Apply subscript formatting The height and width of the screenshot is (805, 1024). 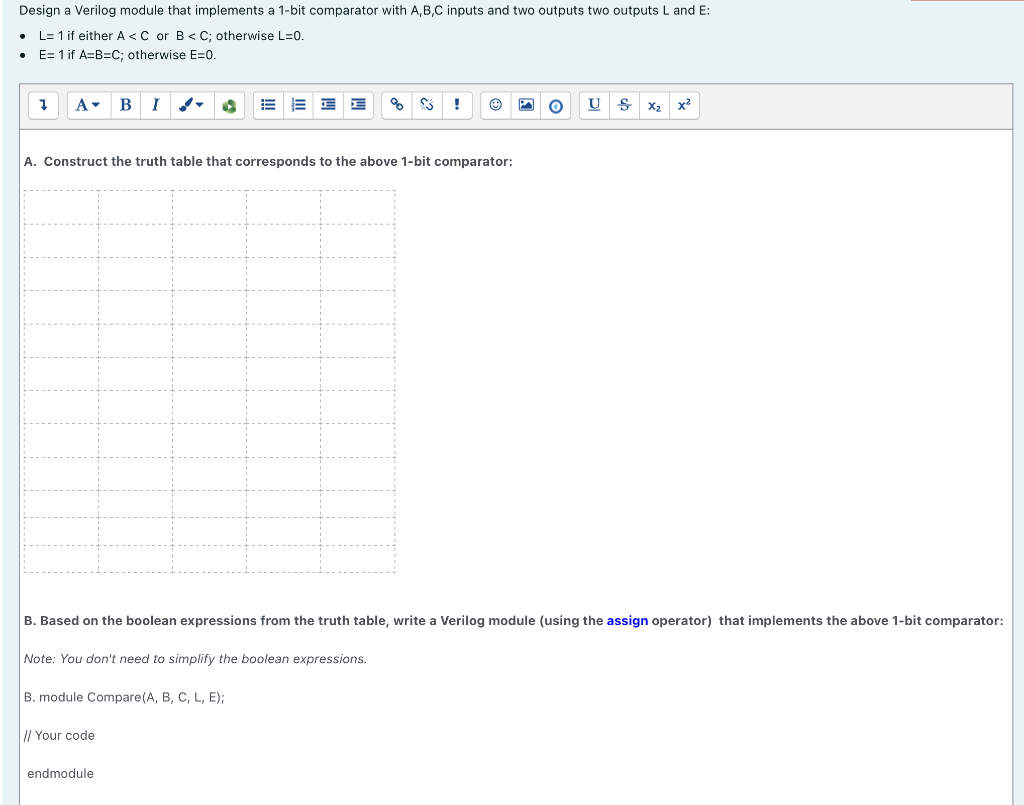pyautogui.click(x=654, y=105)
